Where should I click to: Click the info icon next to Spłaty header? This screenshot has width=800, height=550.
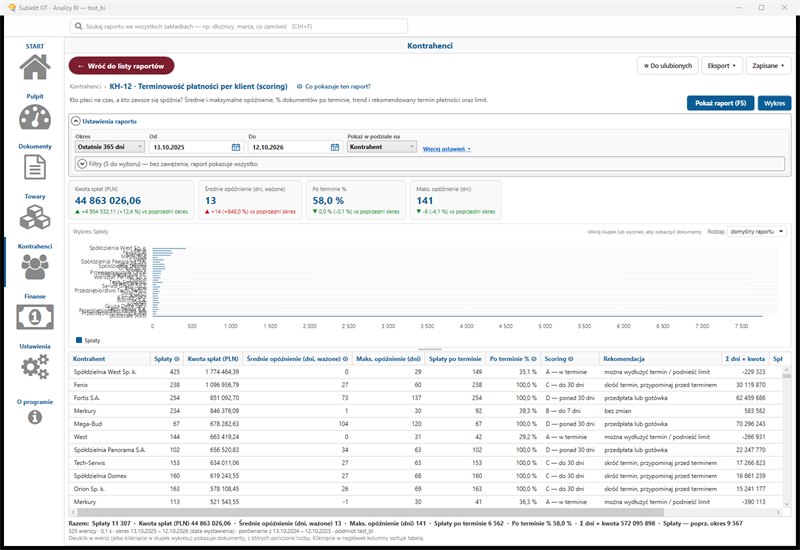[177, 359]
